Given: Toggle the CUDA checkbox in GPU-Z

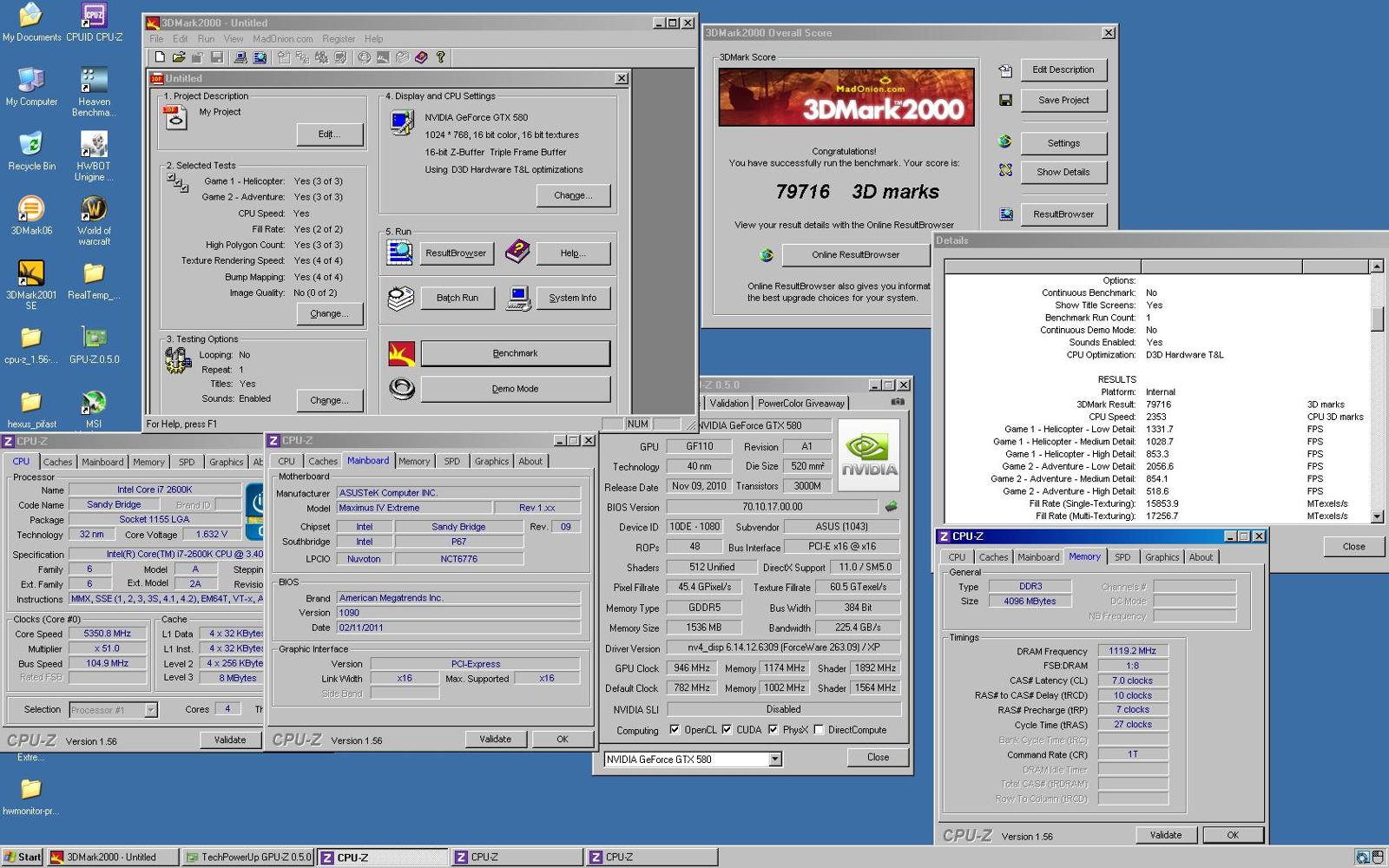Looking at the screenshot, I should click(x=727, y=730).
